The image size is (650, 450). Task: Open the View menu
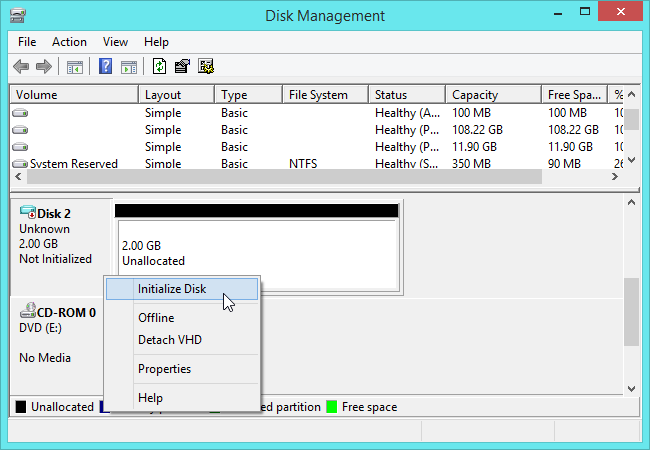[115, 42]
